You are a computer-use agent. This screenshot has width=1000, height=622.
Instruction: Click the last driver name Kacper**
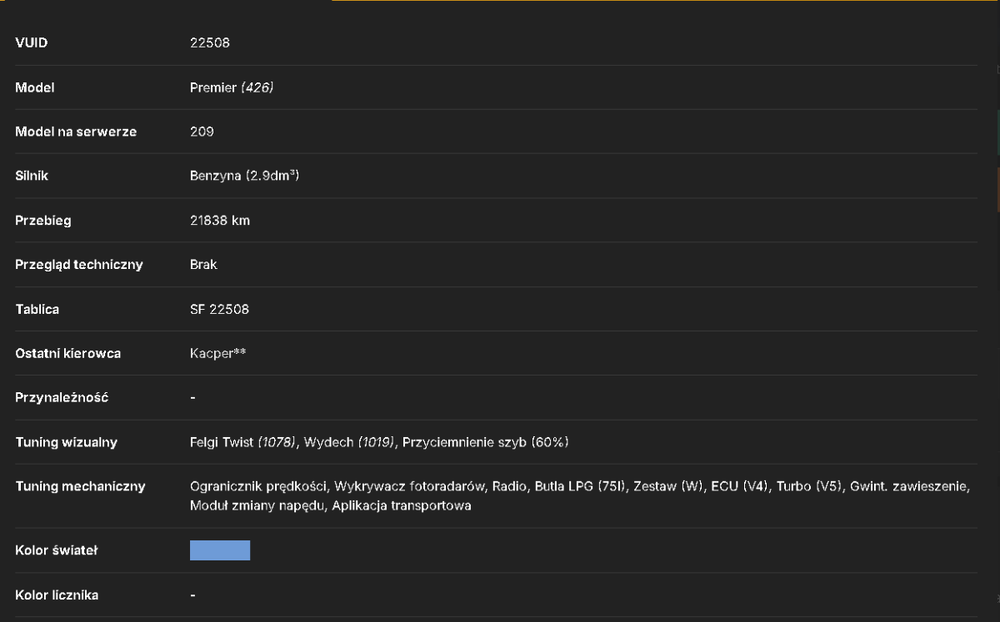(x=218, y=353)
